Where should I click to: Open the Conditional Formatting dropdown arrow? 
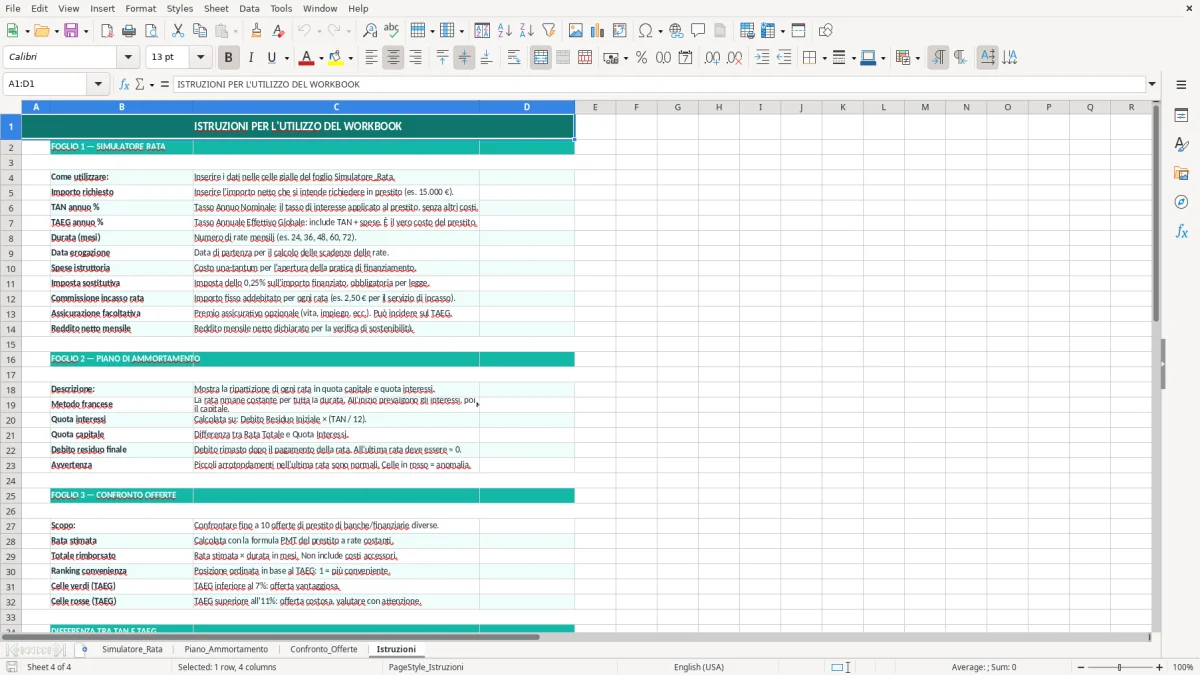(916, 58)
